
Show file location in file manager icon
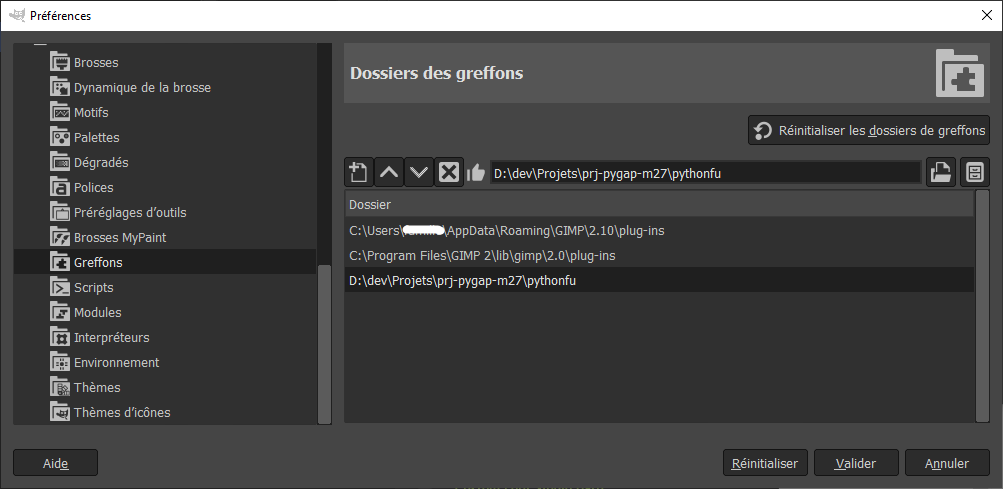(974, 172)
